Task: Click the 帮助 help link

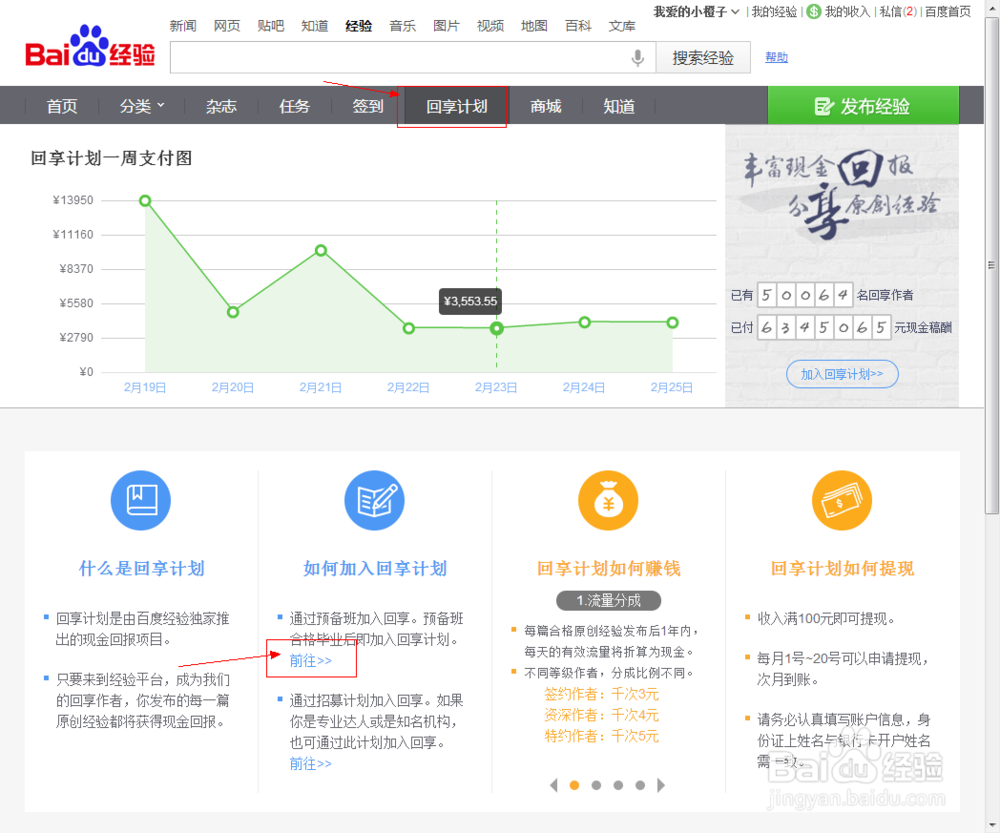Action: tap(776, 57)
